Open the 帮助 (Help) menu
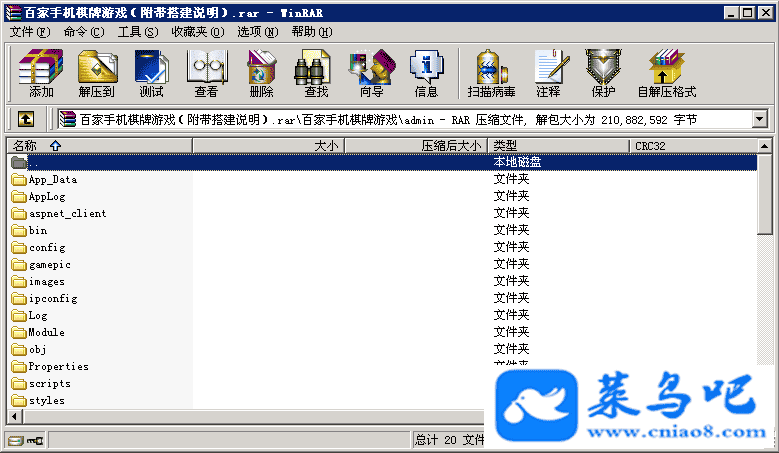This screenshot has height=453, width=779. (x=312, y=32)
